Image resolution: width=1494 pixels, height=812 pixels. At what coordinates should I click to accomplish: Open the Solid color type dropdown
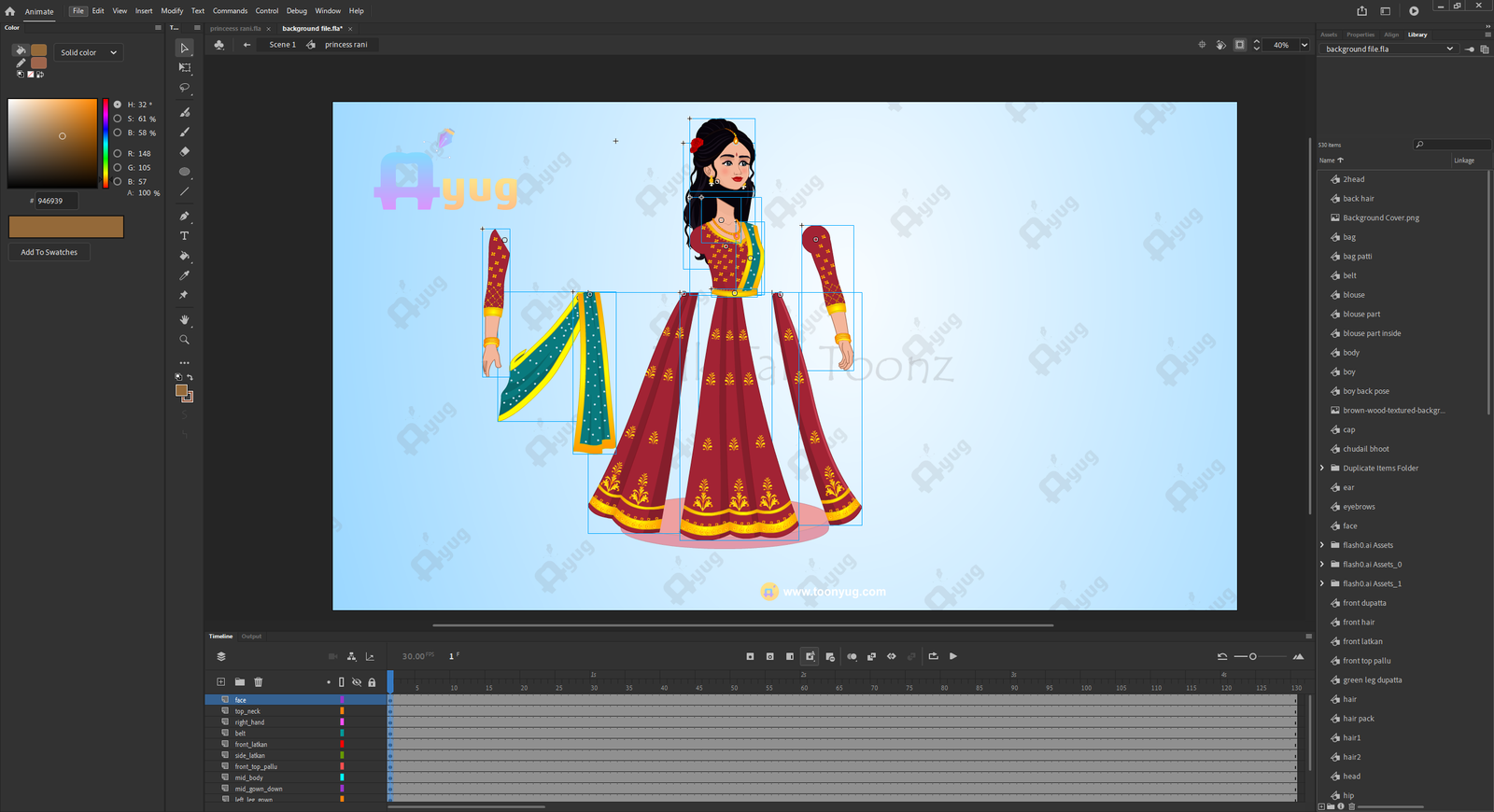(89, 52)
